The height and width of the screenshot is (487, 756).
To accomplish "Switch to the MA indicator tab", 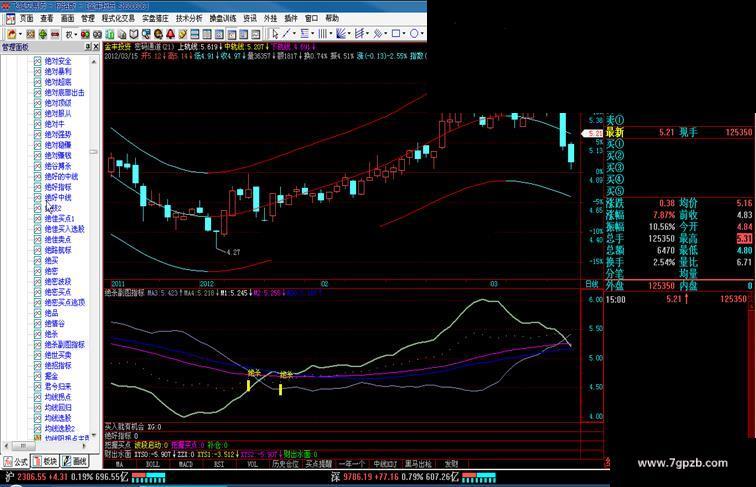I will [x=119, y=464].
